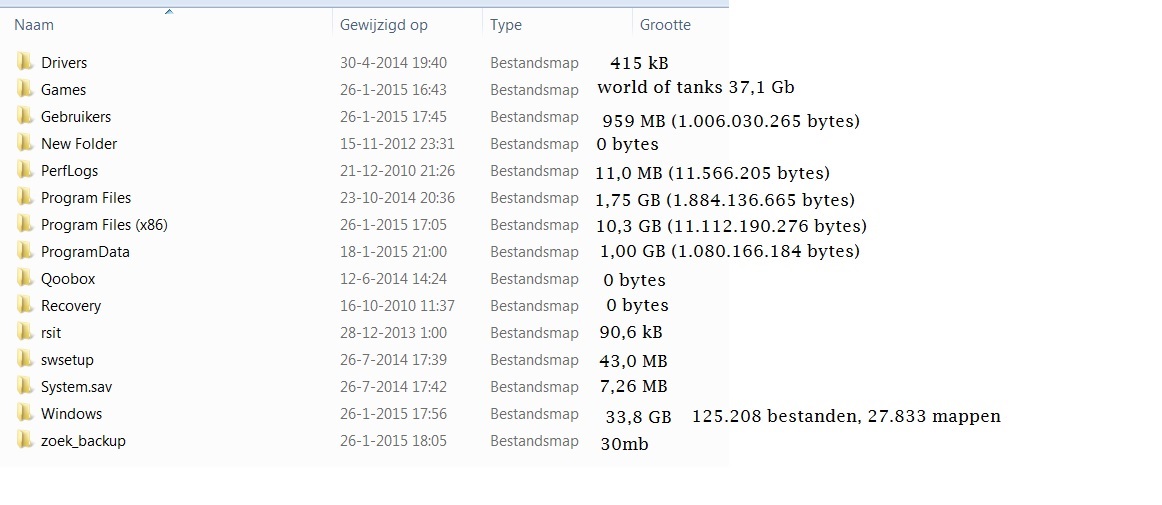
Task: Click the Drivers folder icon
Action: tap(24, 62)
